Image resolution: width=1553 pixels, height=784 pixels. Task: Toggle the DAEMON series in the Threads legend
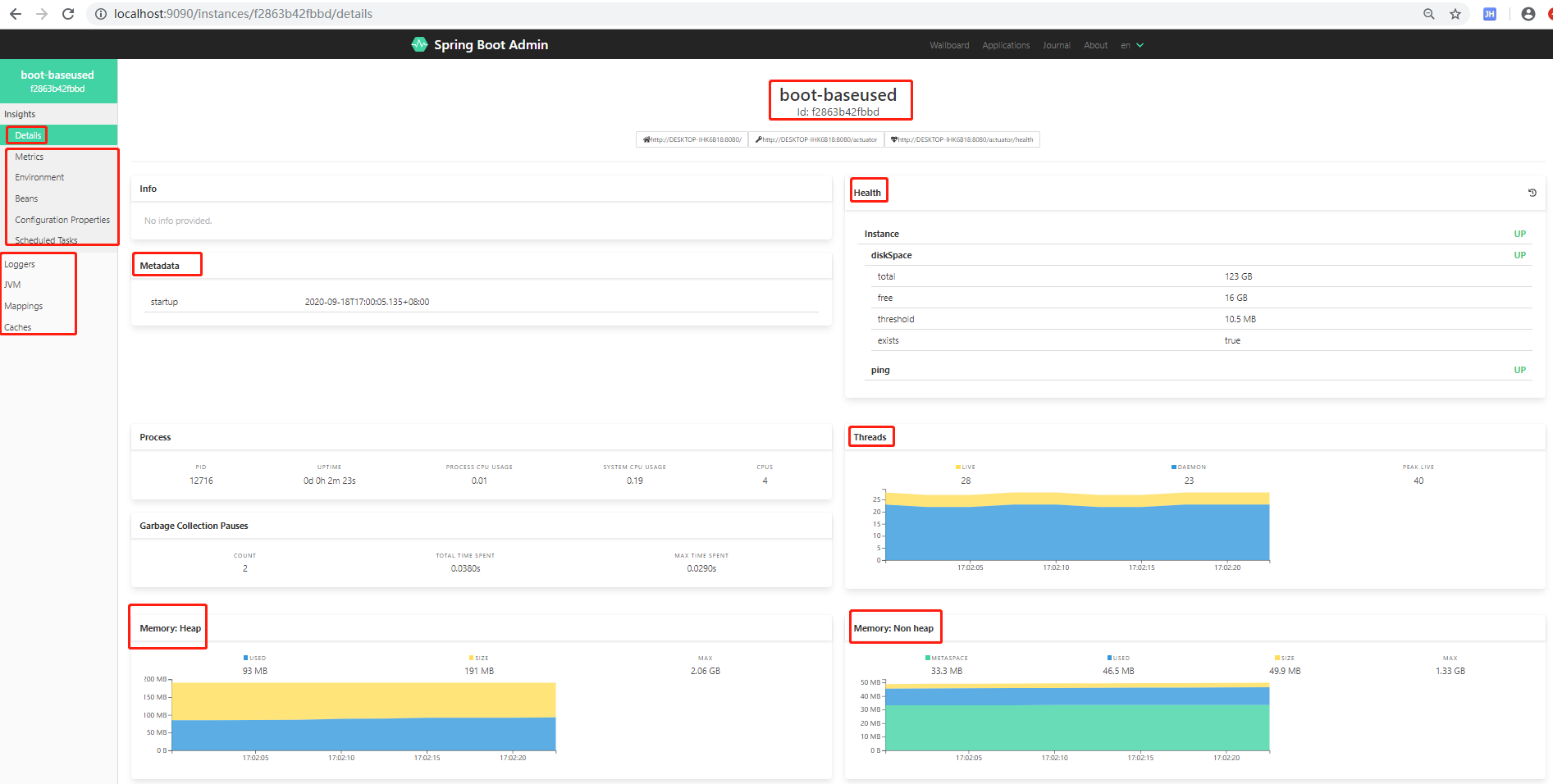[1187, 467]
